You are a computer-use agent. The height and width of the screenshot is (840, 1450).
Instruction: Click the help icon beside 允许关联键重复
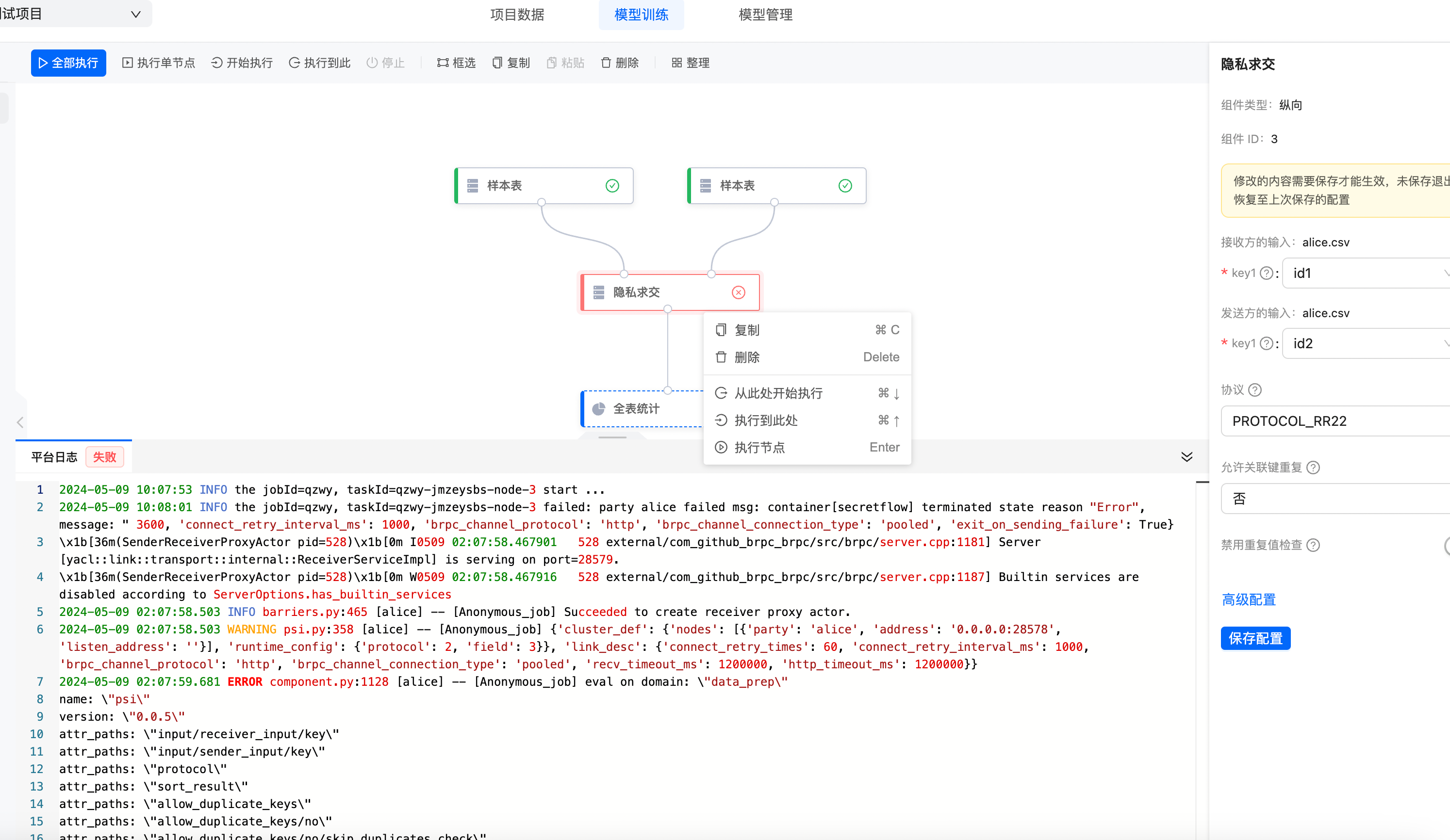1313,468
